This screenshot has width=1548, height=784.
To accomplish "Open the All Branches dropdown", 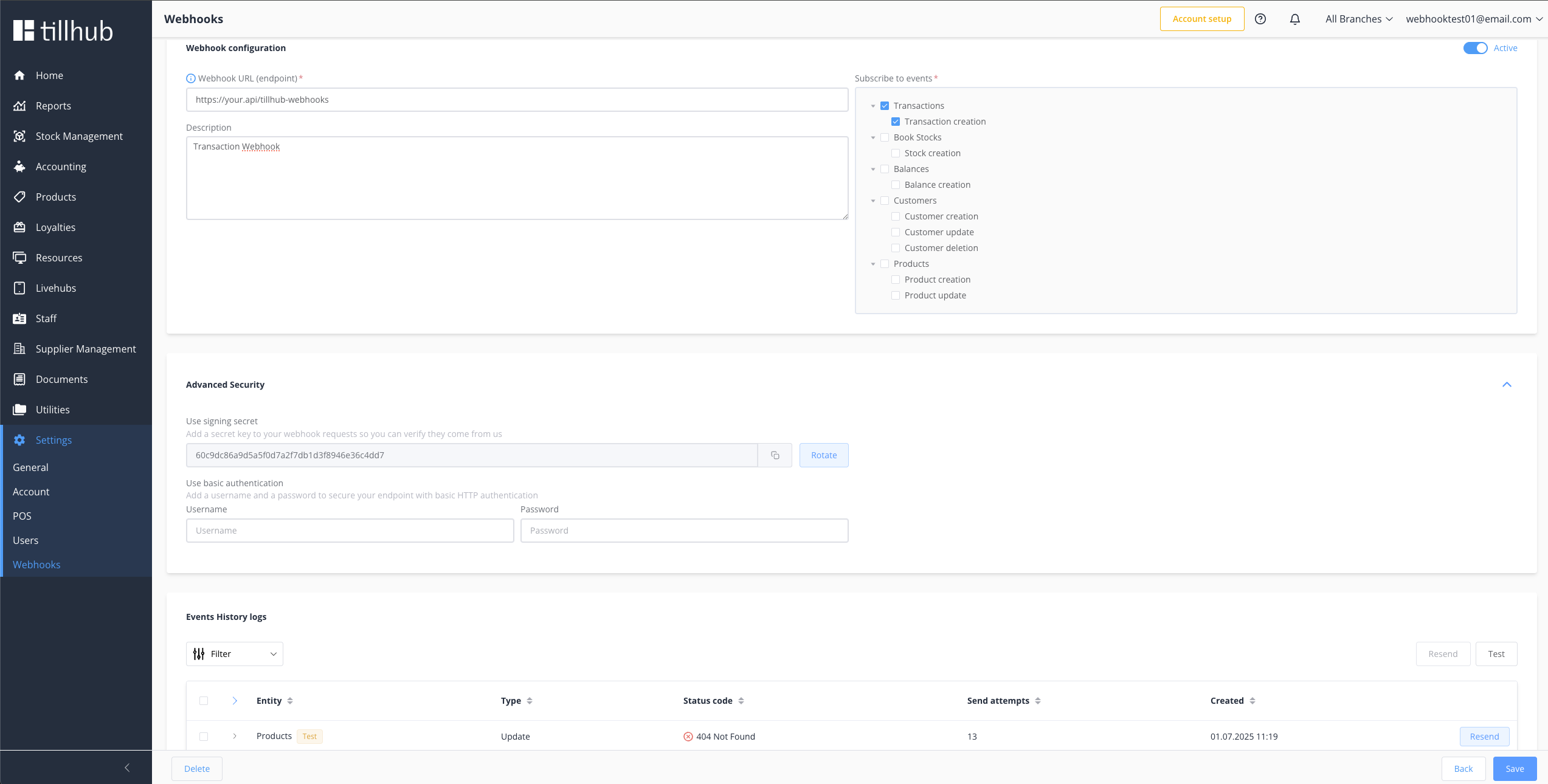I will (1359, 19).
